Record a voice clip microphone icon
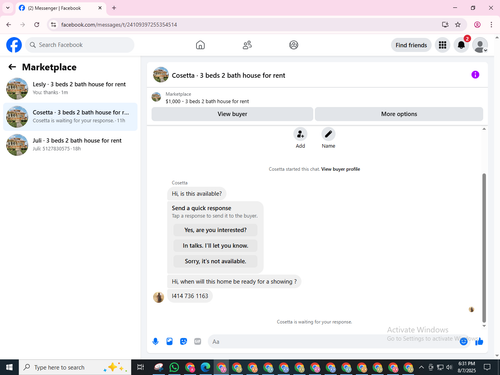This screenshot has height=375, width=500. click(156, 341)
